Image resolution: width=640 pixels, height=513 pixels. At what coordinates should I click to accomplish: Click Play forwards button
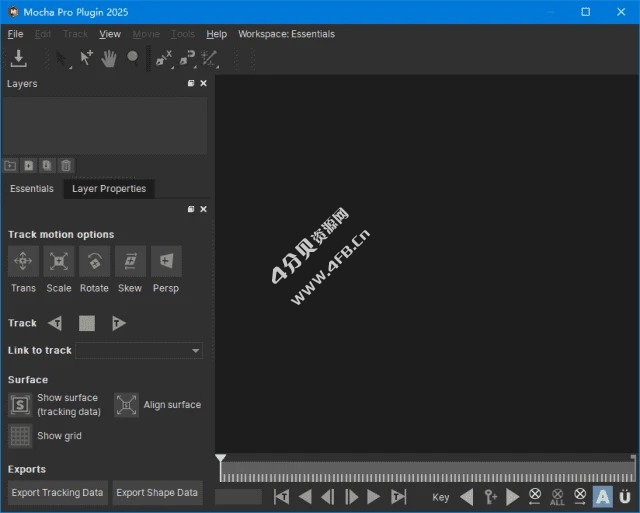373,497
